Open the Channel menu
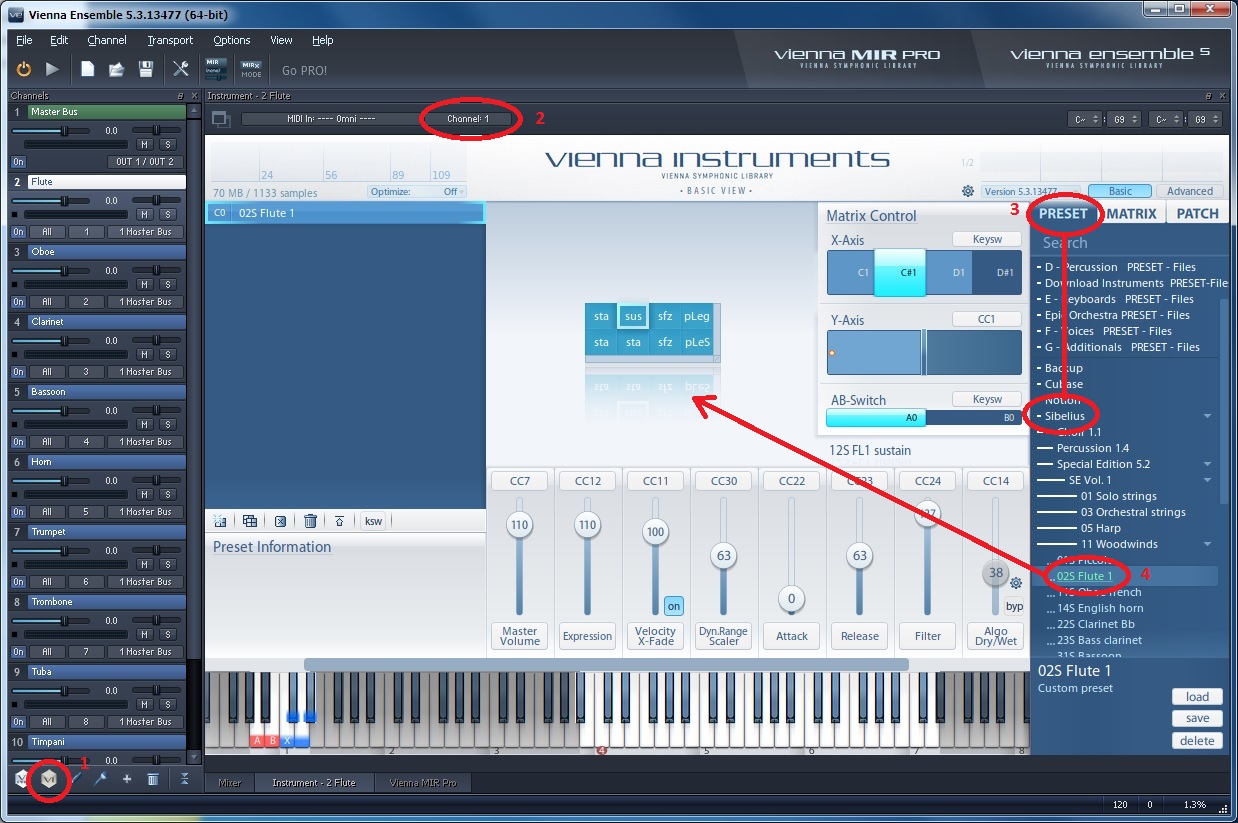This screenshot has width=1238, height=823. 107,40
